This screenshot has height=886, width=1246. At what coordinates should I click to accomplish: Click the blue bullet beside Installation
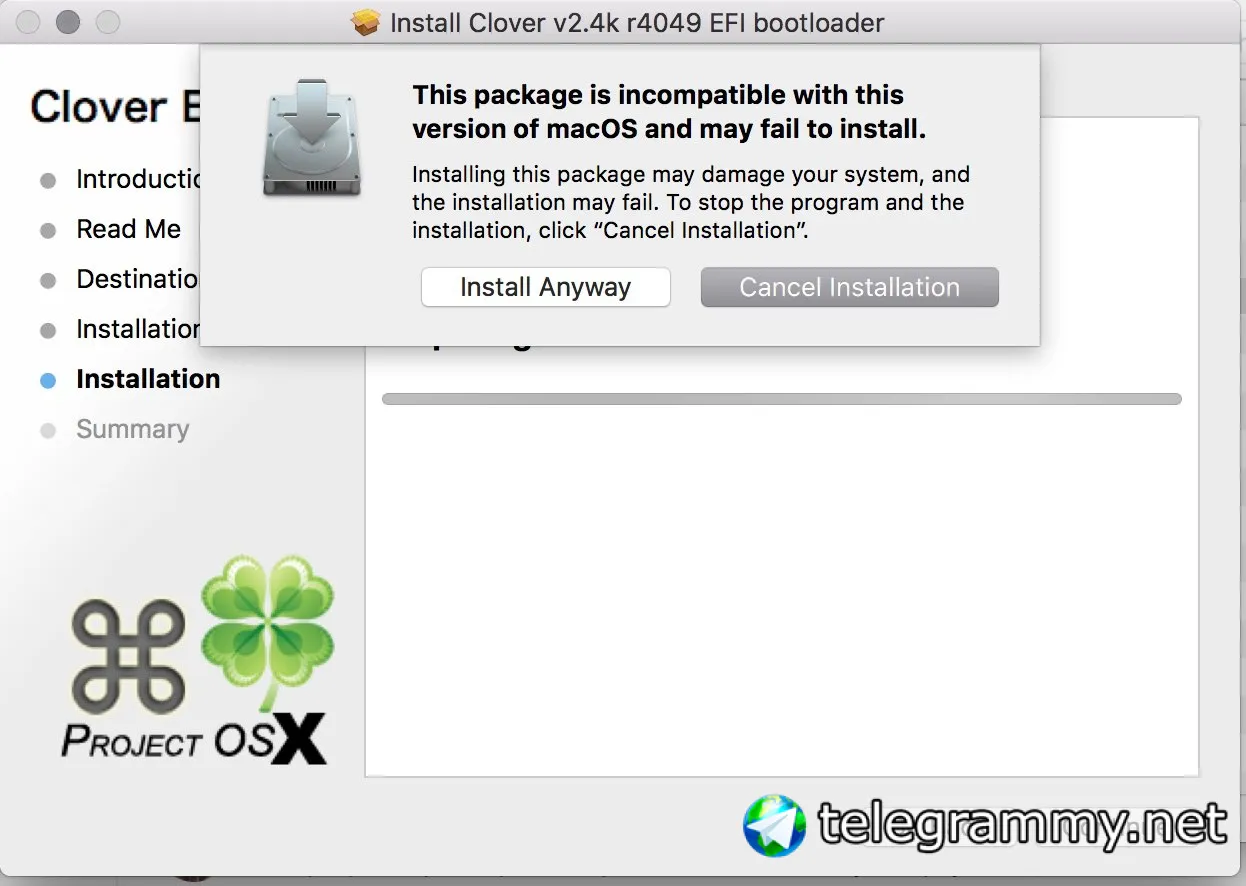point(48,381)
